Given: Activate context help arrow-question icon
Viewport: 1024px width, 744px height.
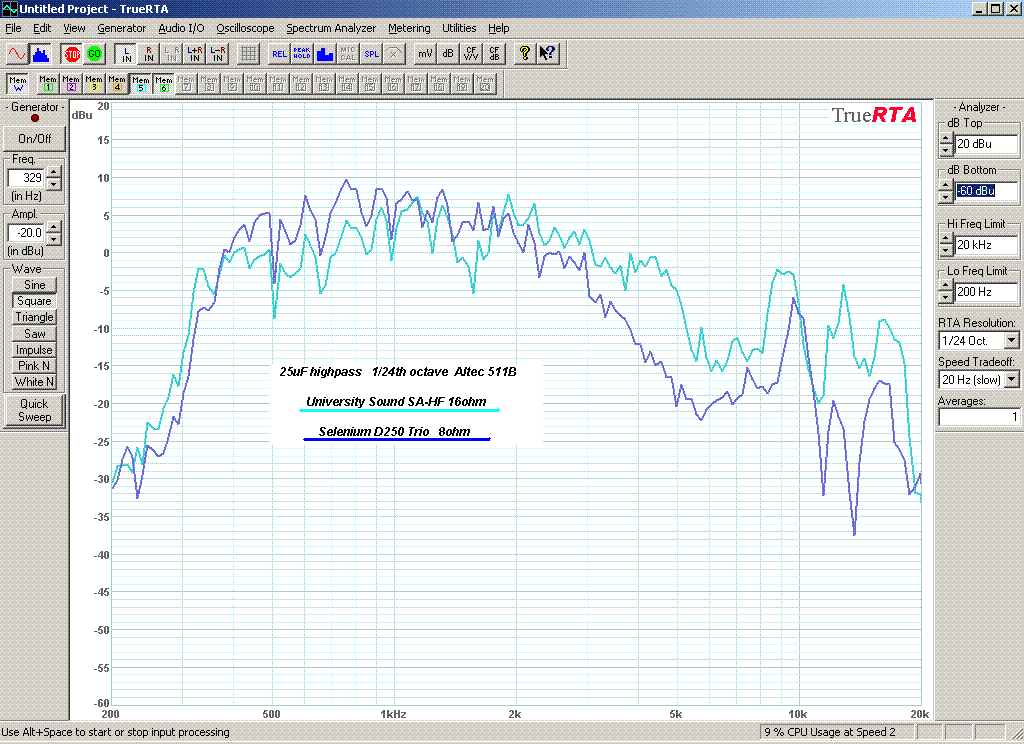Looking at the screenshot, I should (547, 54).
